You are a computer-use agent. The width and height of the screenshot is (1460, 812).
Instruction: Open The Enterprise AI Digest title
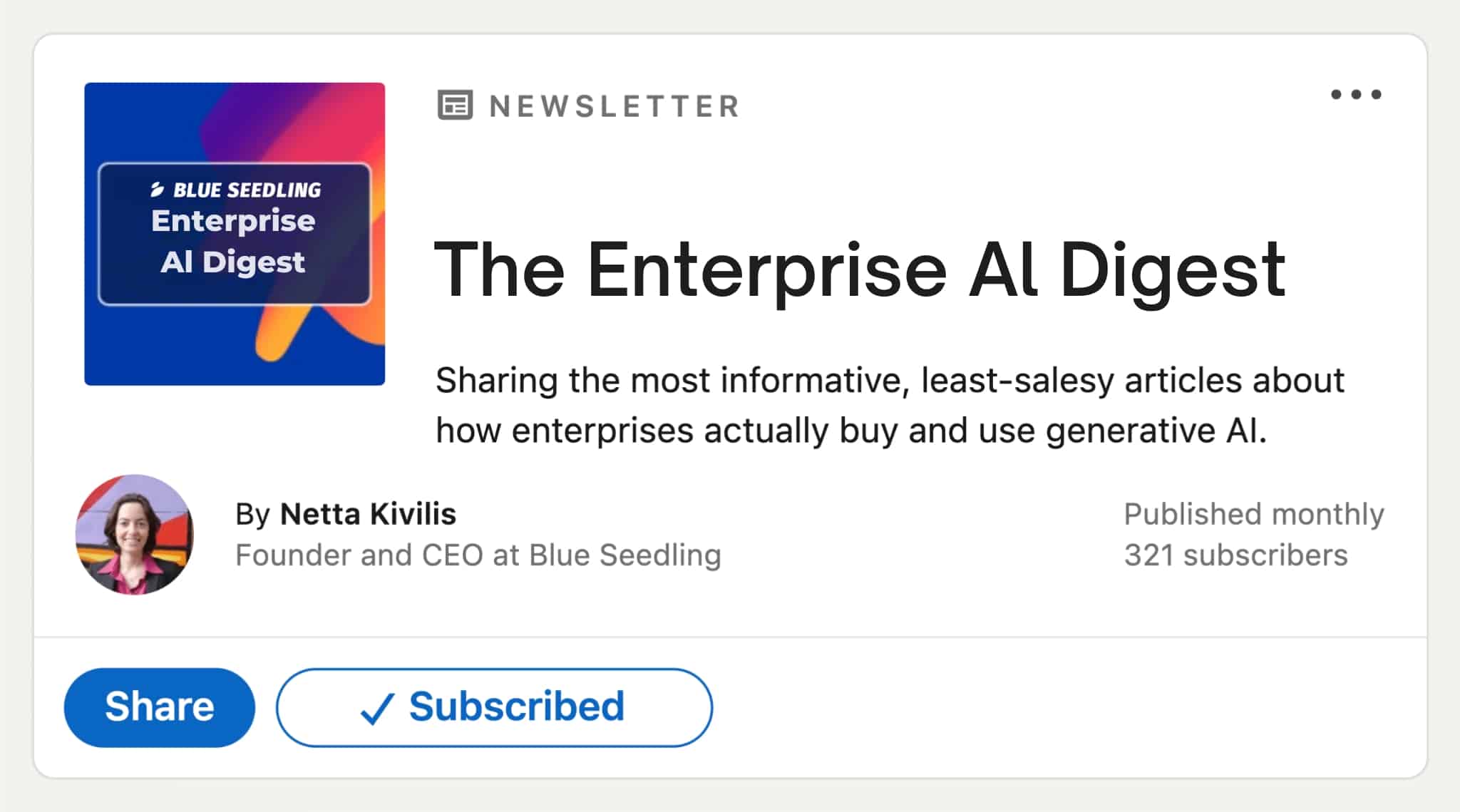[860, 270]
